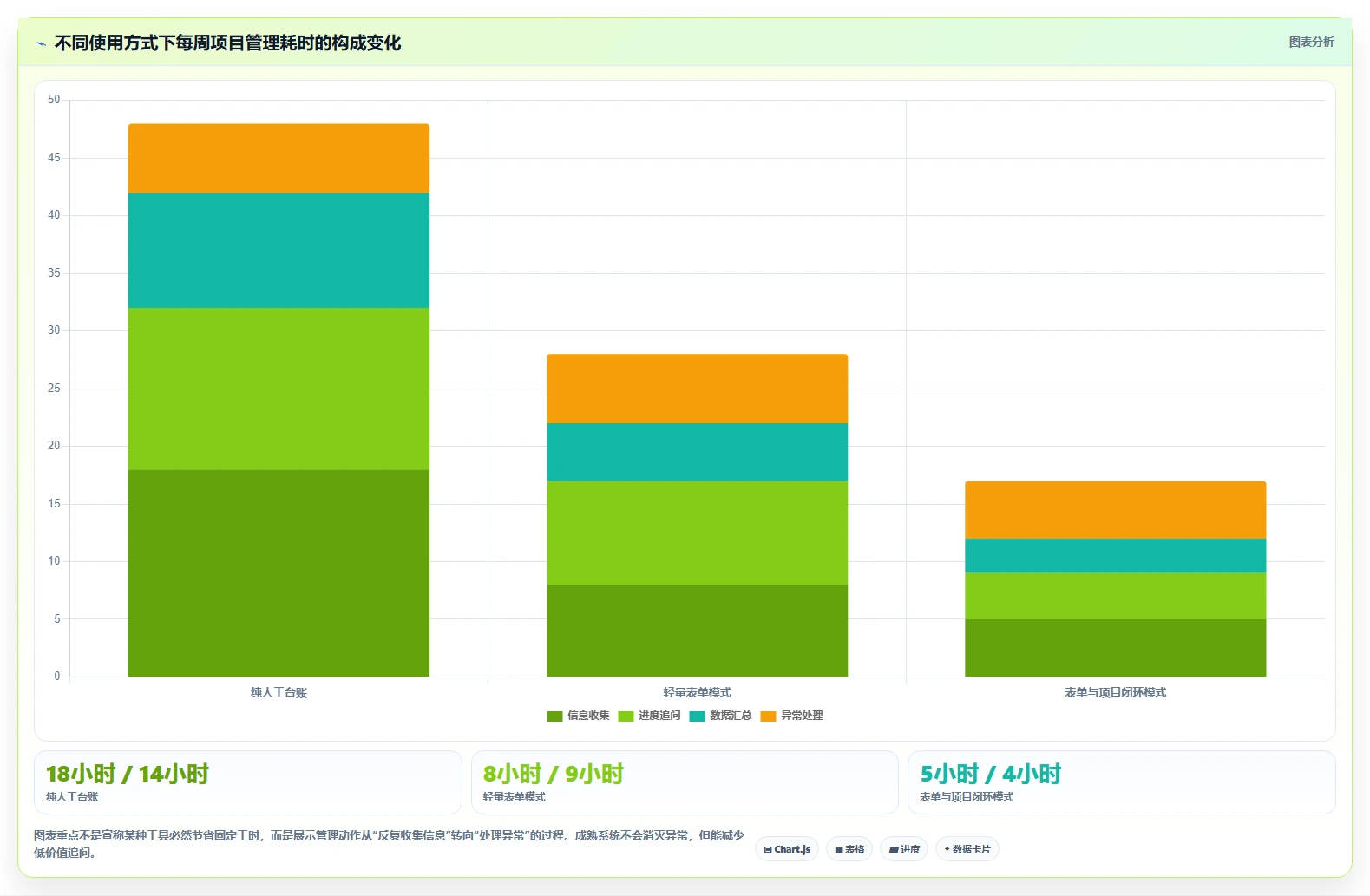Toggle the 数据汇总 legend item
Screen dimensions: 1370x896
pyautogui.click(x=720, y=716)
